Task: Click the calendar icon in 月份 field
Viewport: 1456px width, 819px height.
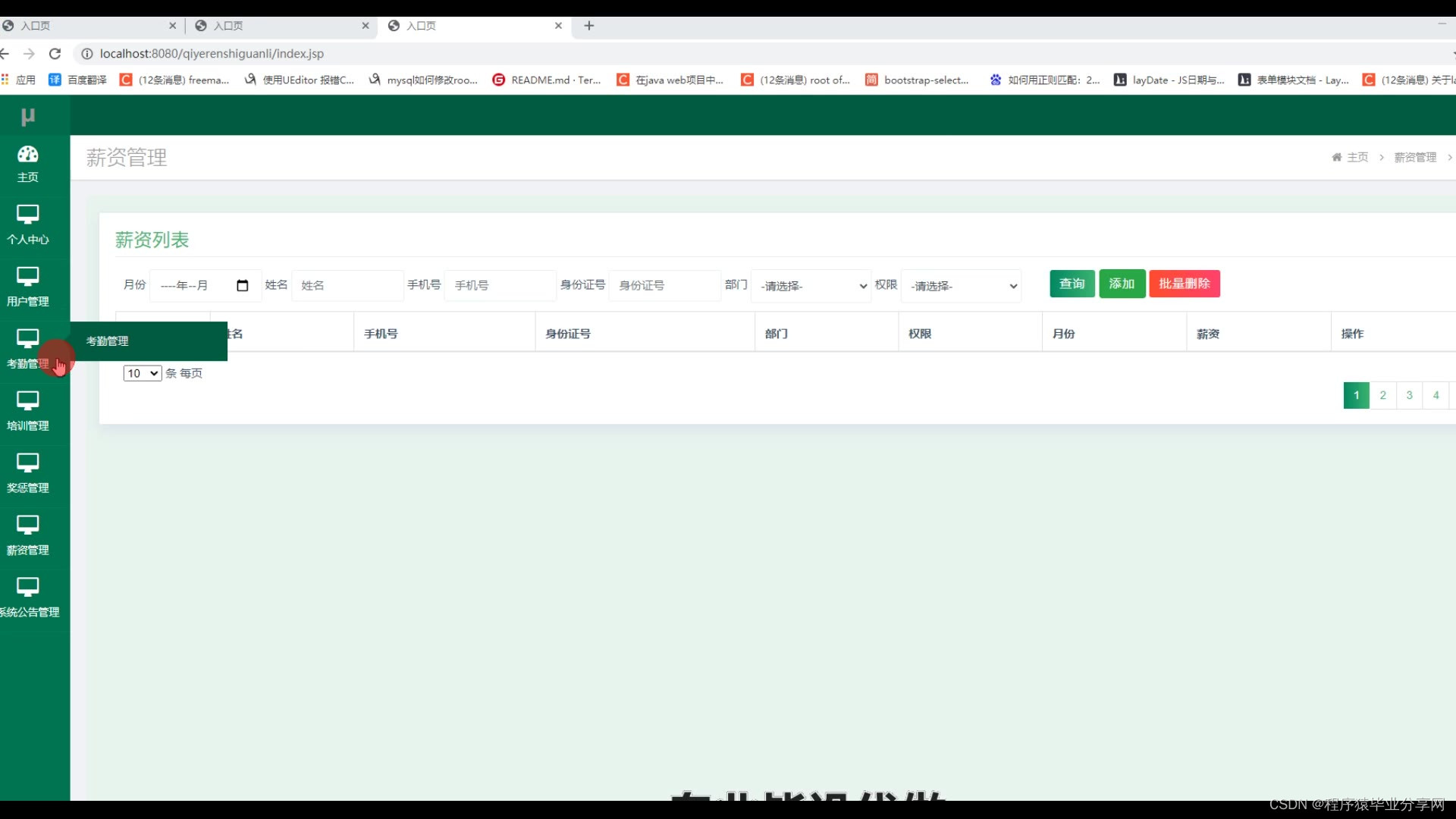Action: (243, 286)
